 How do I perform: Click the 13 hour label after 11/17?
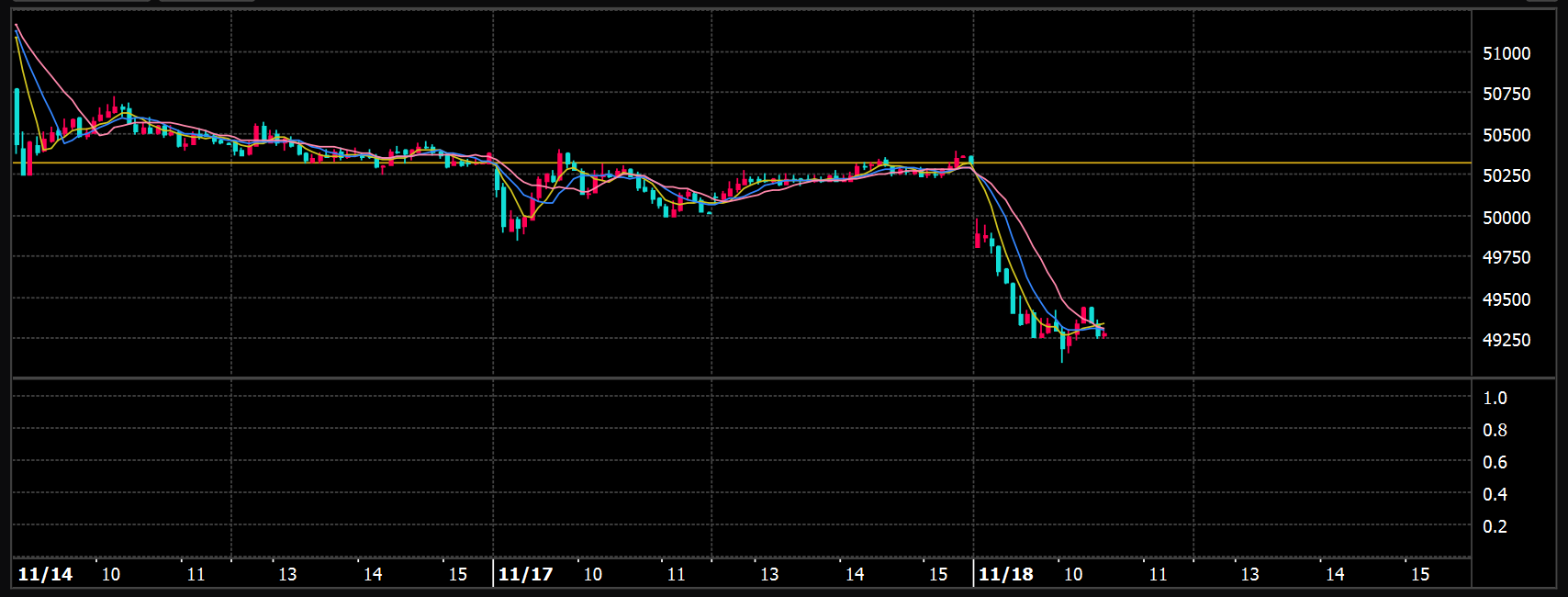coord(769,574)
